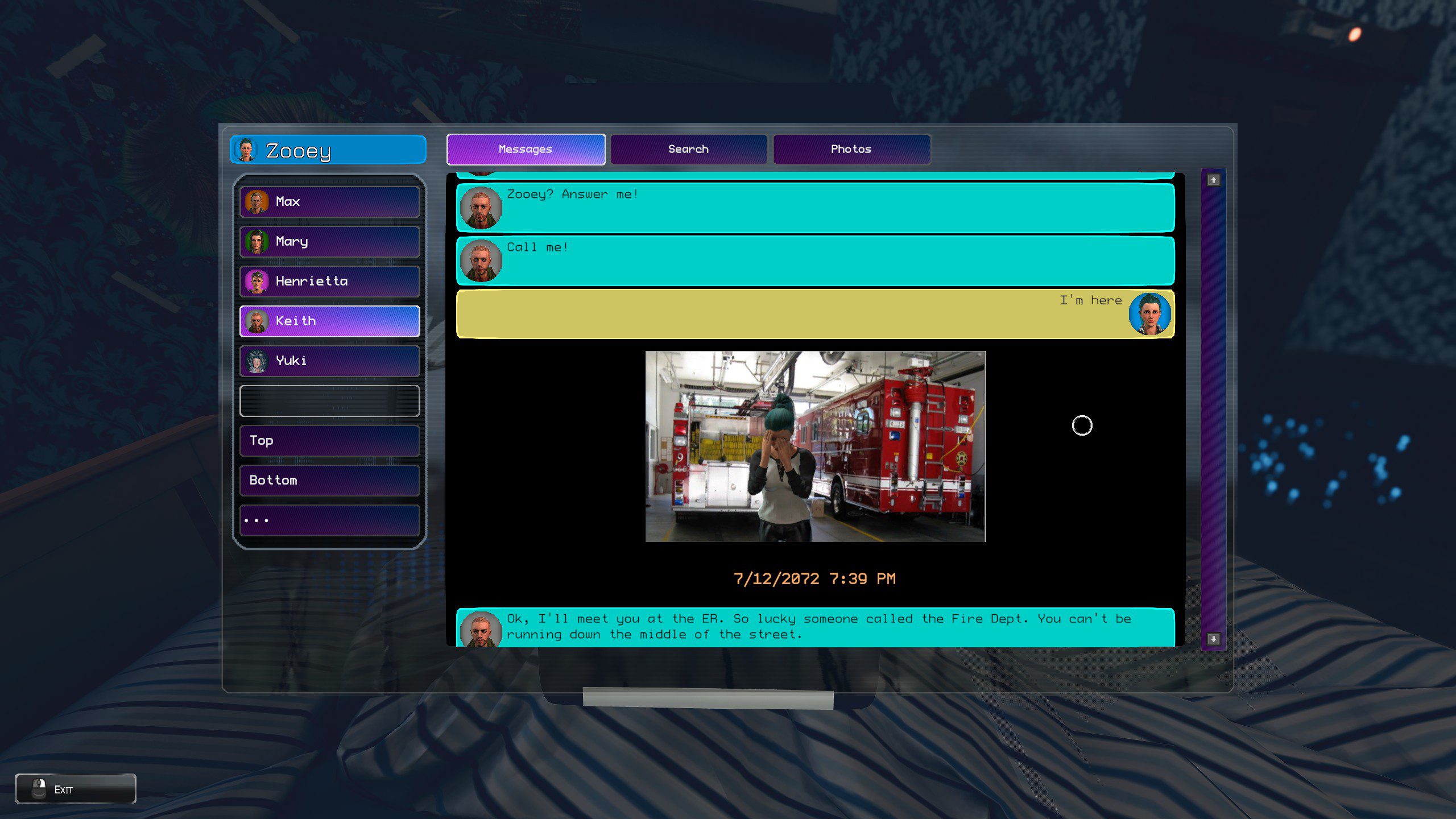Open Yuki's conversation
1456x819 pixels.
point(329,361)
